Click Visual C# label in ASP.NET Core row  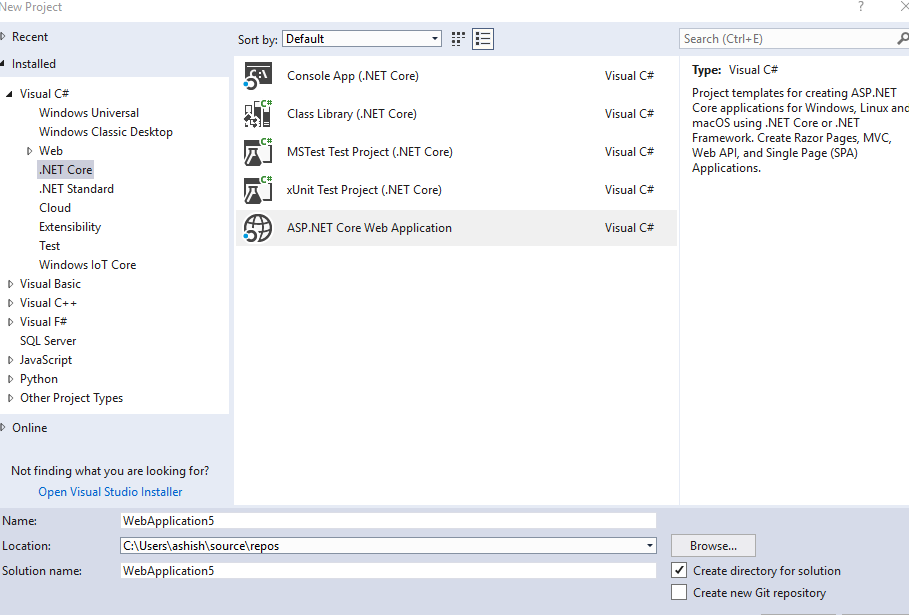click(629, 228)
